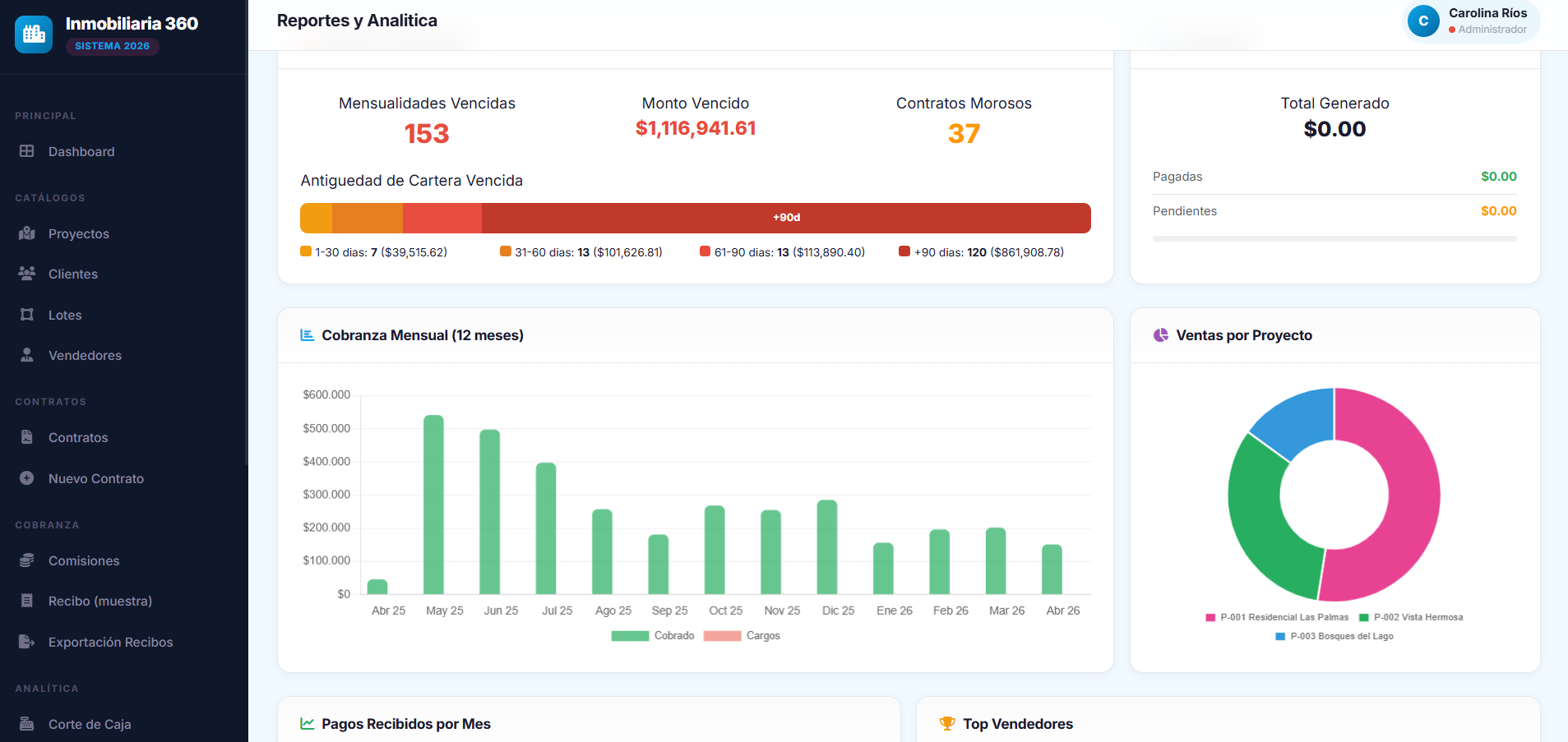Click the May 25 bar in chart
1568x742 pixels.
(433, 505)
